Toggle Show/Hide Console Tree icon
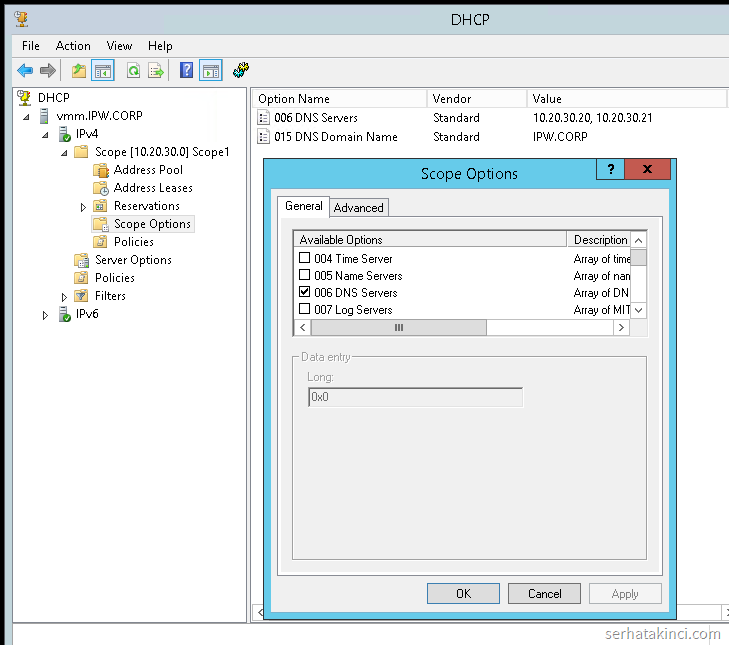 (102, 70)
